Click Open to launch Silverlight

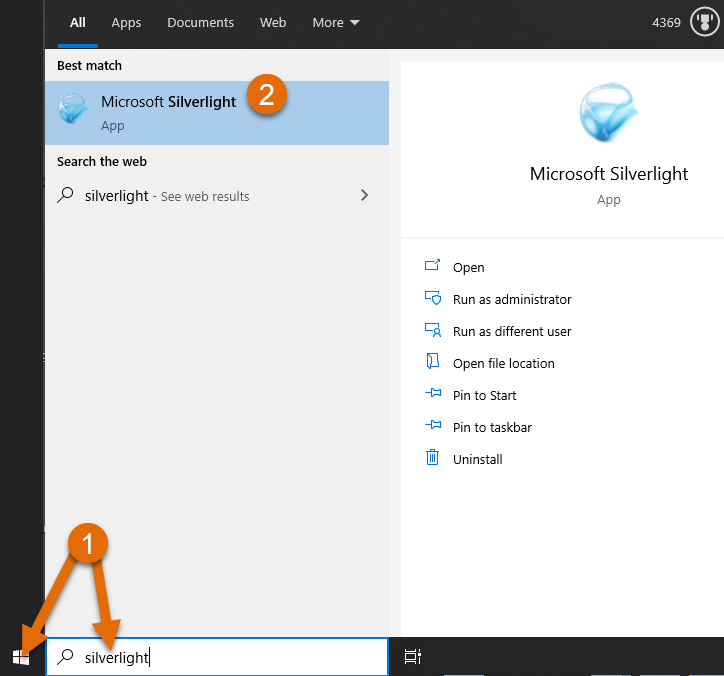pyautogui.click(x=468, y=267)
